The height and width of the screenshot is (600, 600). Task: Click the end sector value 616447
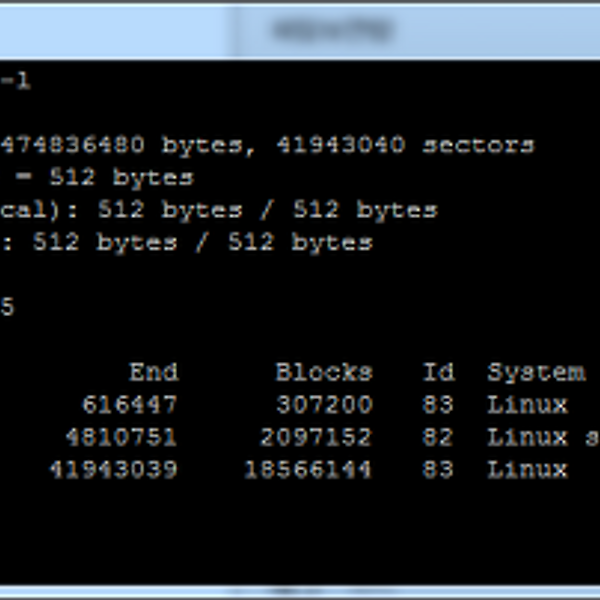130,405
